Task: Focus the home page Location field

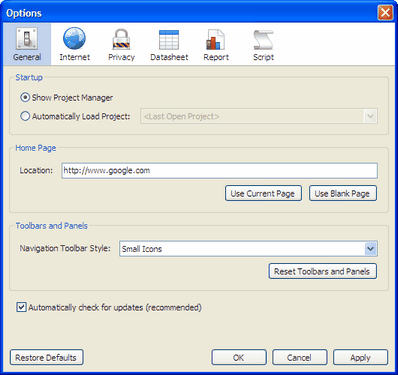Action: 219,171
